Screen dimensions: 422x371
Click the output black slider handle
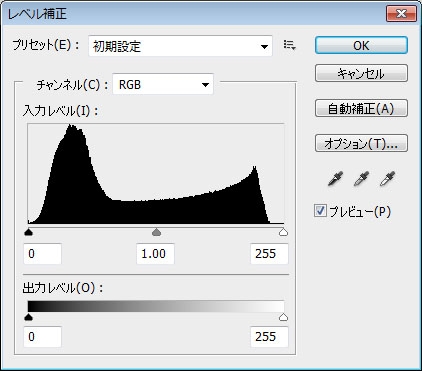click(x=29, y=317)
